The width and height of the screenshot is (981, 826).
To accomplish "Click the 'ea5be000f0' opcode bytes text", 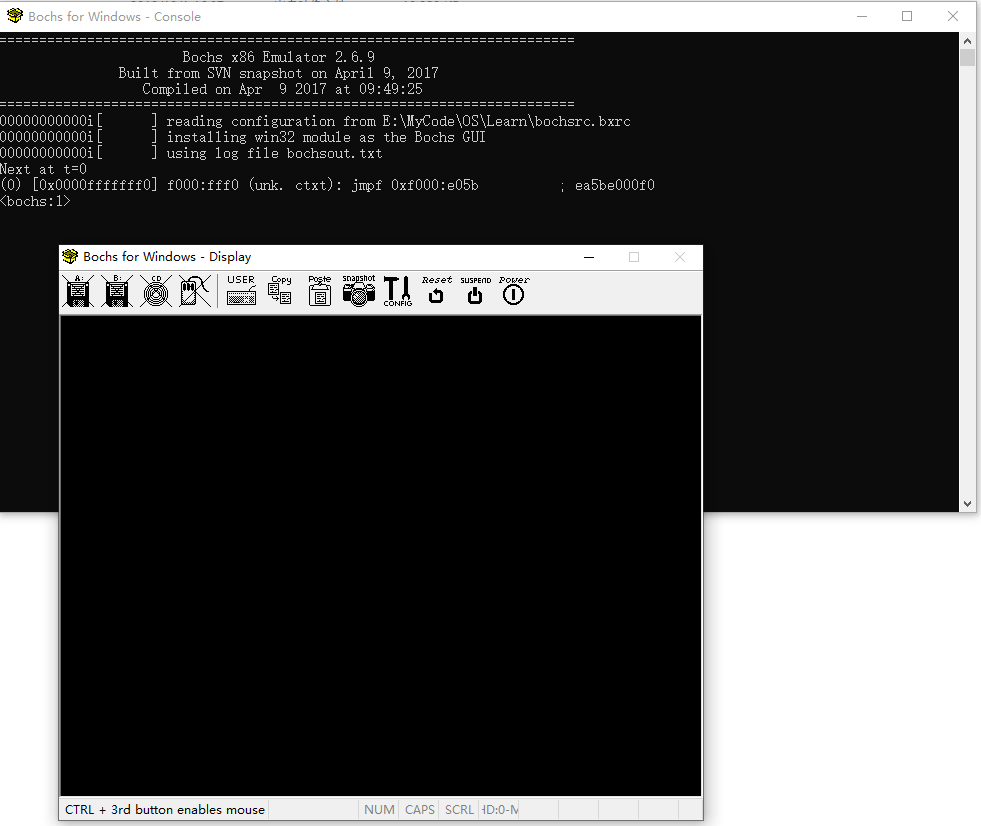I will click(x=614, y=185).
